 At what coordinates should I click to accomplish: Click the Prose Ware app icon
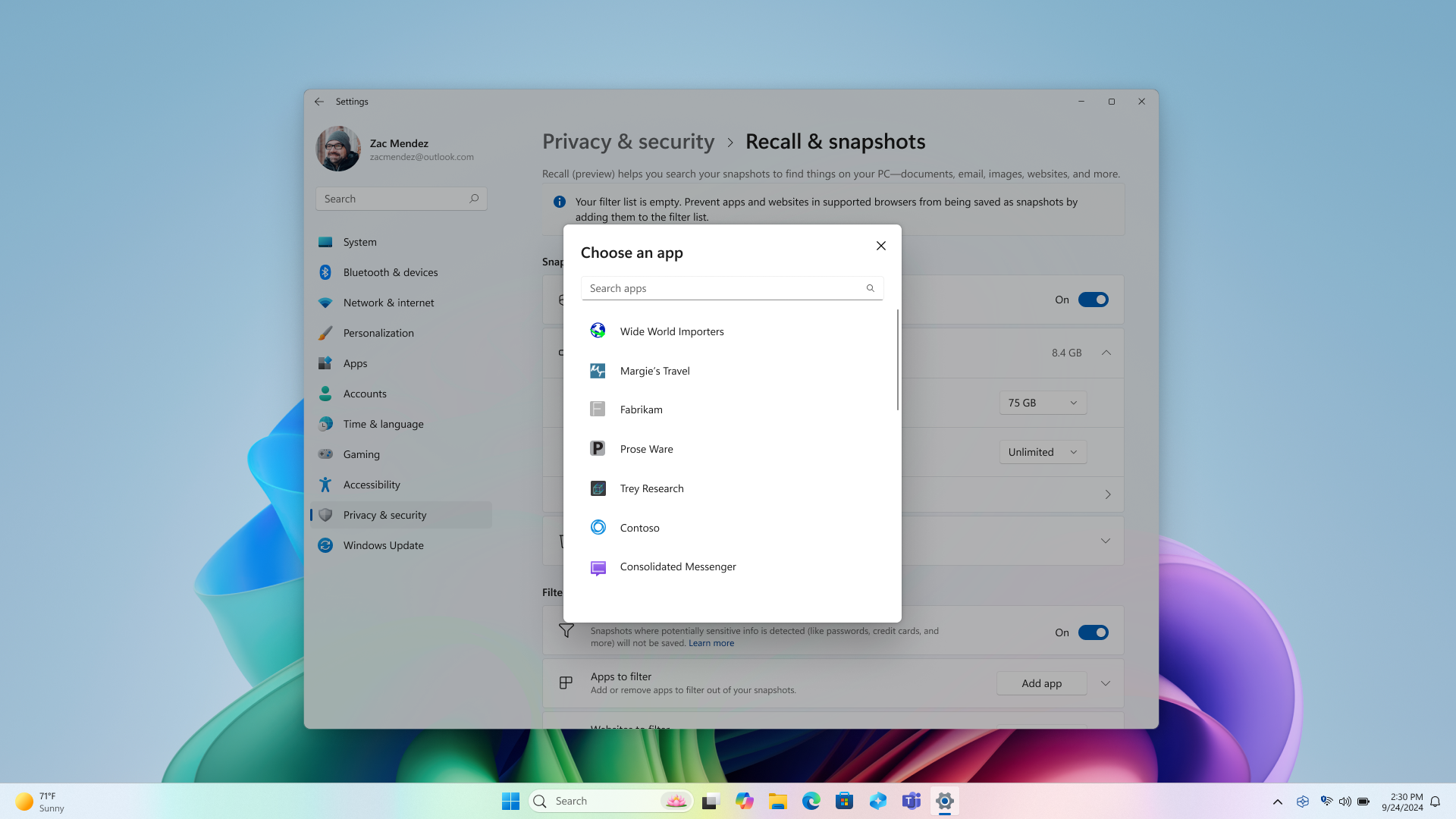[597, 448]
